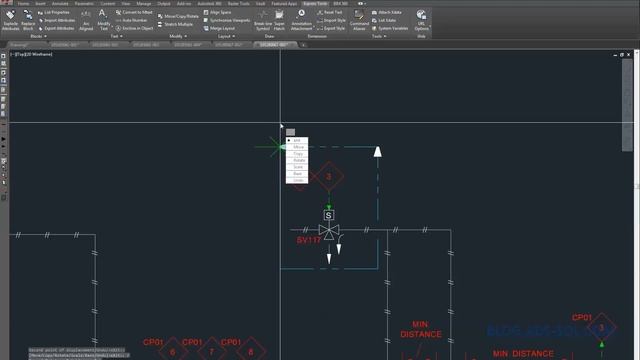Image resolution: width=640 pixels, height=360 pixels.
Task: Click the Move/Copy/Rotate tool
Action: (x=178, y=16)
